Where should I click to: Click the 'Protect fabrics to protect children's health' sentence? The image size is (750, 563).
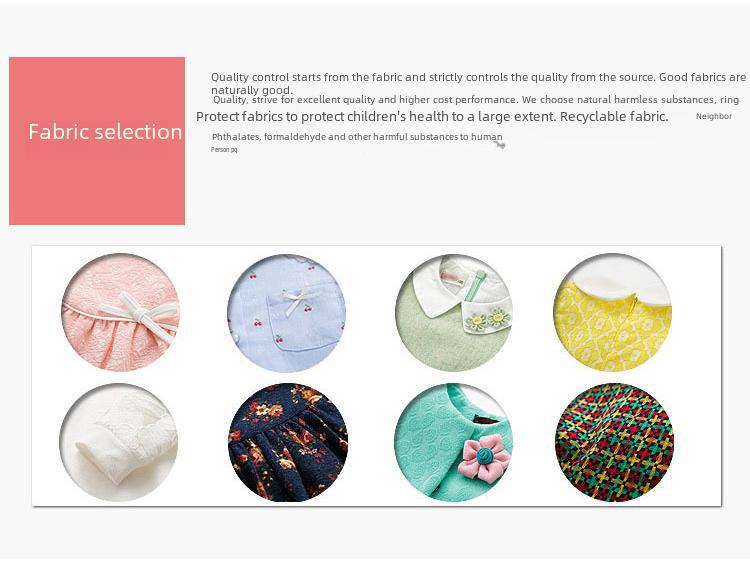[432, 117]
